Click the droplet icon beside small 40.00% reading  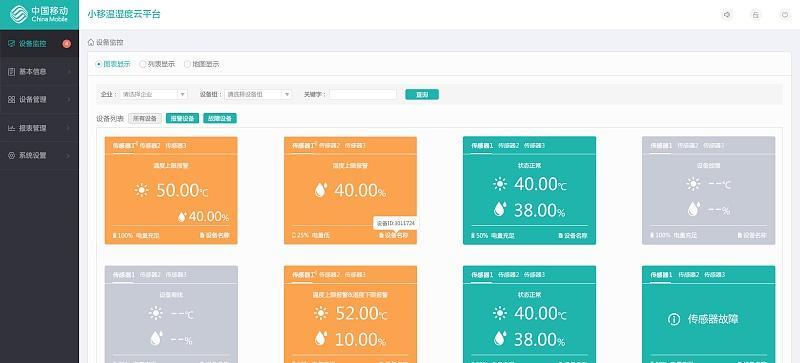(x=182, y=216)
